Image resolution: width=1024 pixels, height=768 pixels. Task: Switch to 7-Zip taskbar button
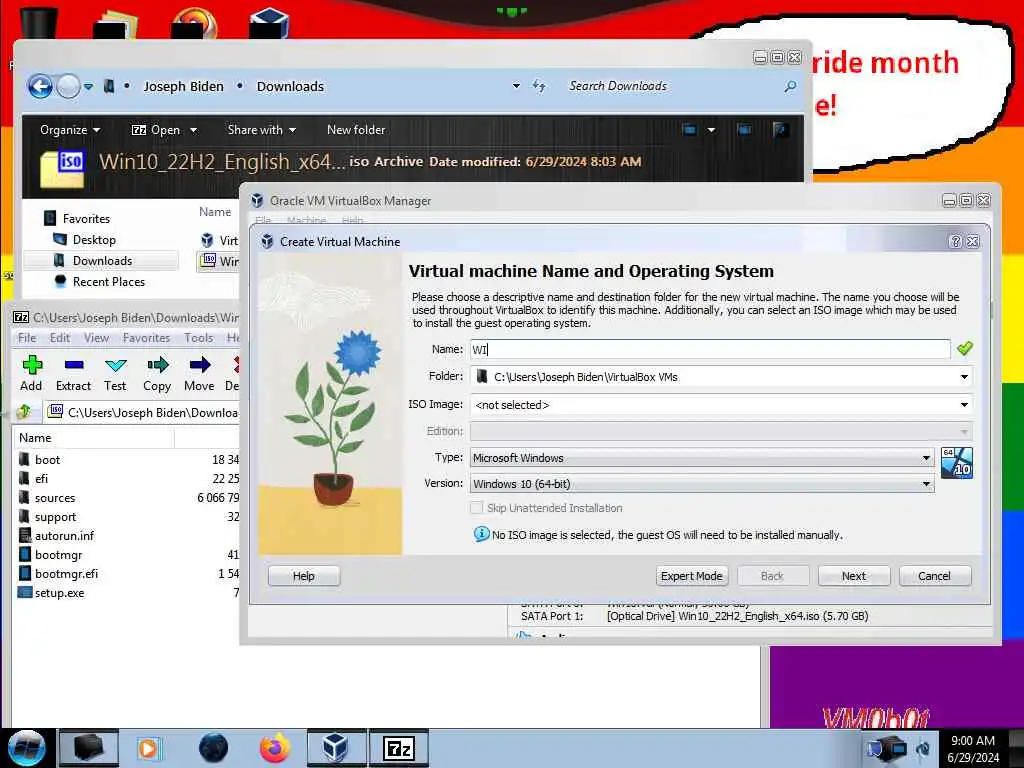pos(399,748)
